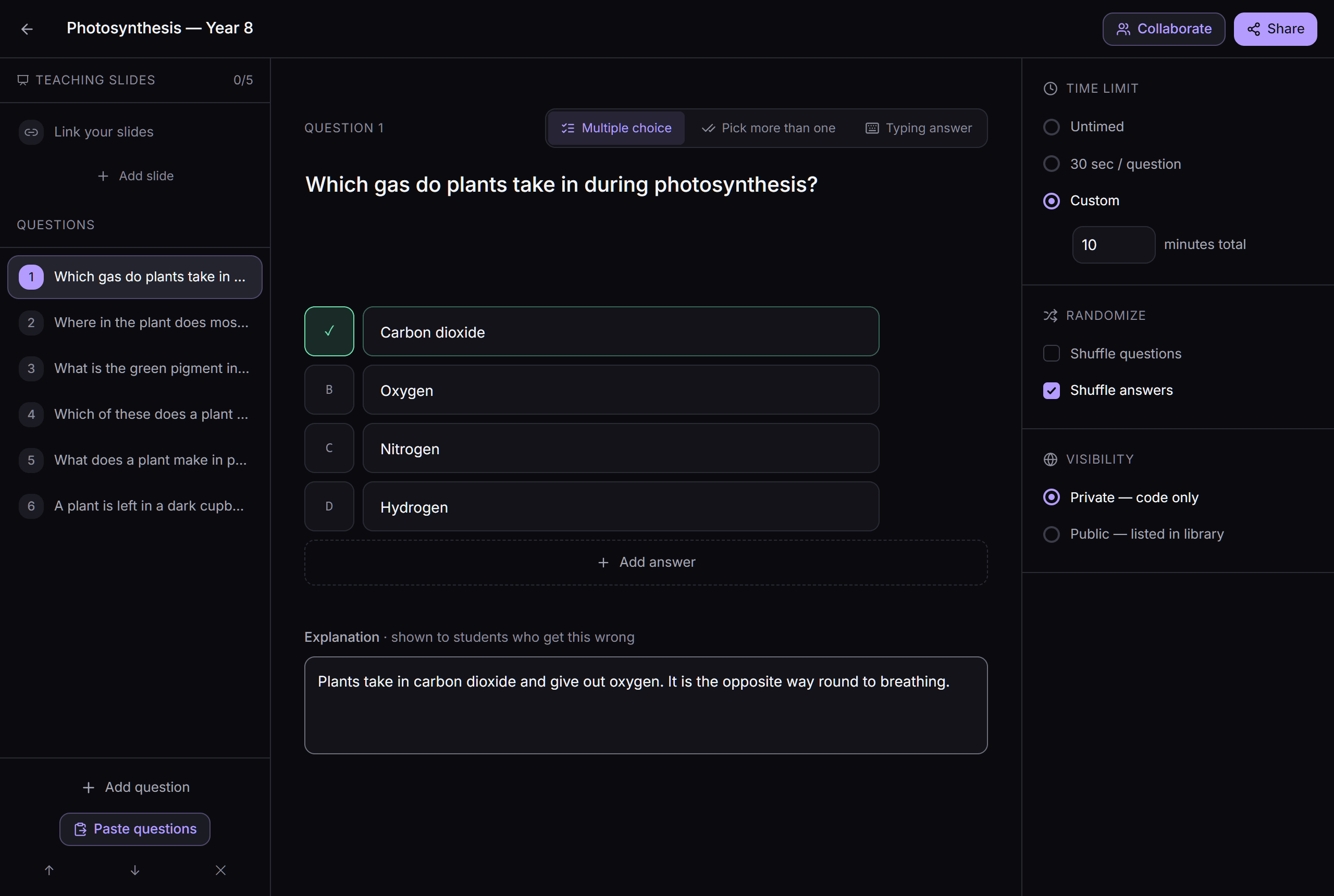Viewport: 1334px width, 896px height.
Task: Edit the Hydrogen answer field
Action: click(x=621, y=506)
